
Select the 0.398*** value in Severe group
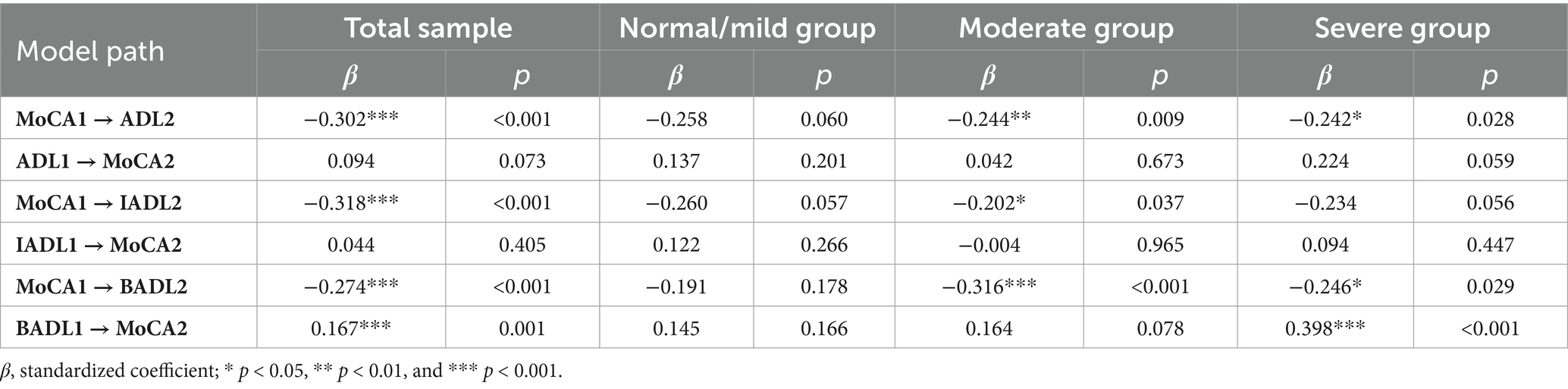(1325, 328)
